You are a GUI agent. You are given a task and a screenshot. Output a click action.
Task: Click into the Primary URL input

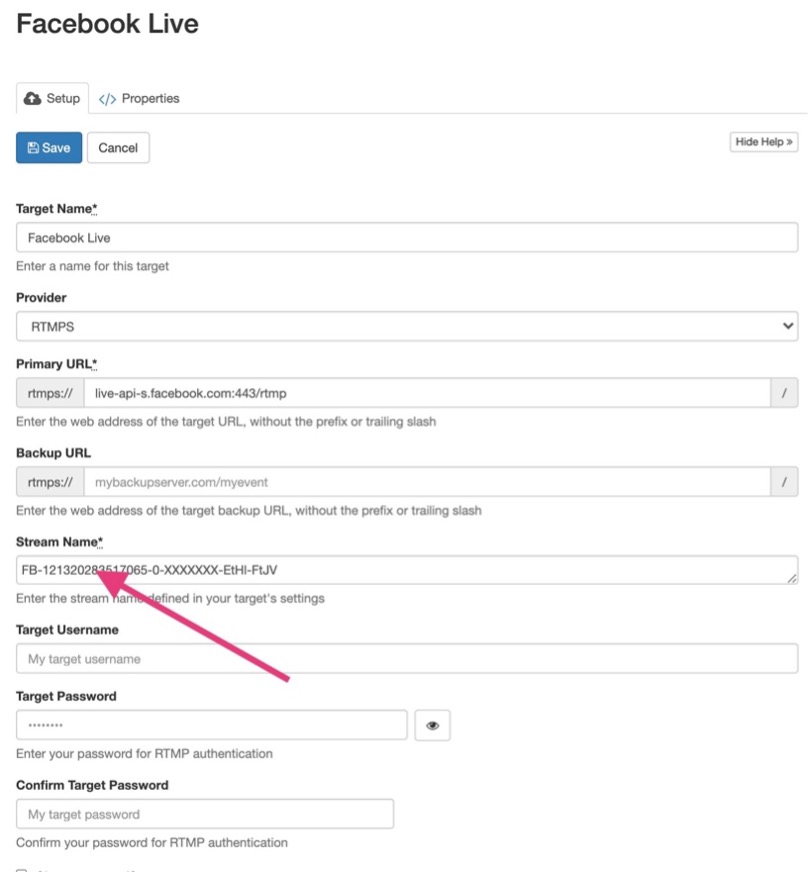426,393
